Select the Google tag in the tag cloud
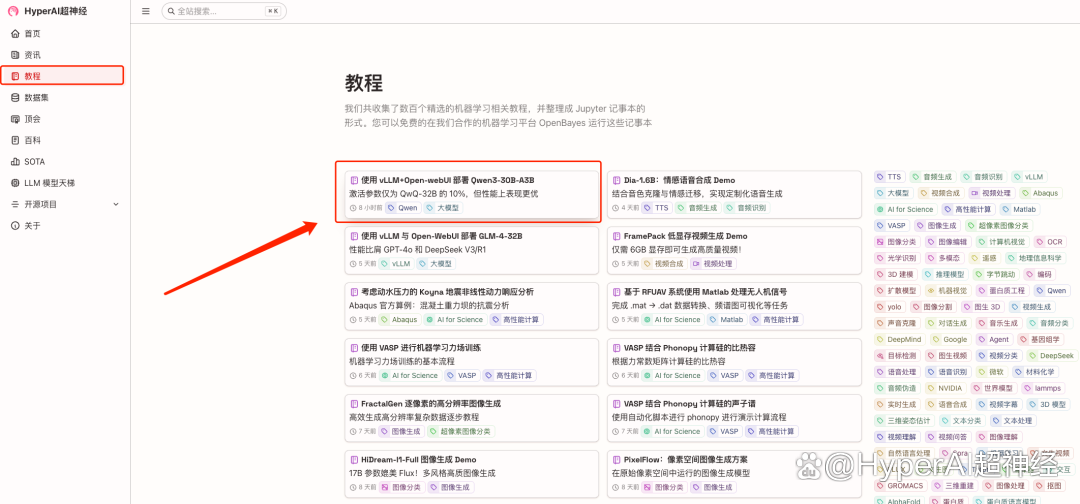The width and height of the screenshot is (1080, 504). click(x=951, y=339)
